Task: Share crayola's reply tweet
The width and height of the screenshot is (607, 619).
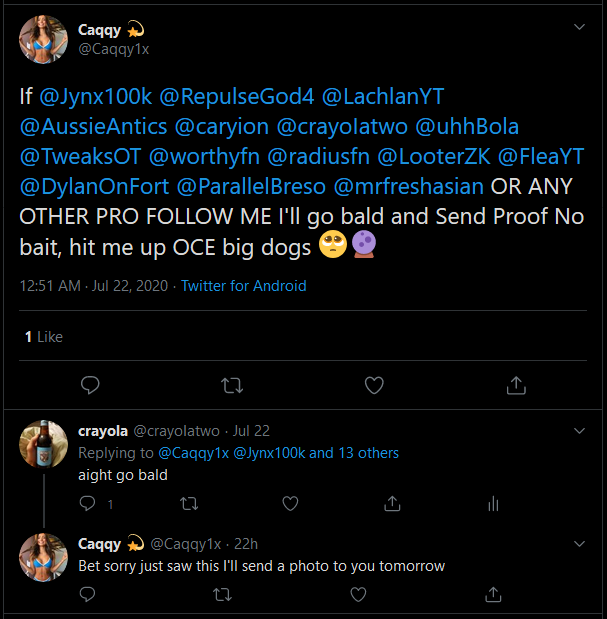Action: [x=392, y=504]
